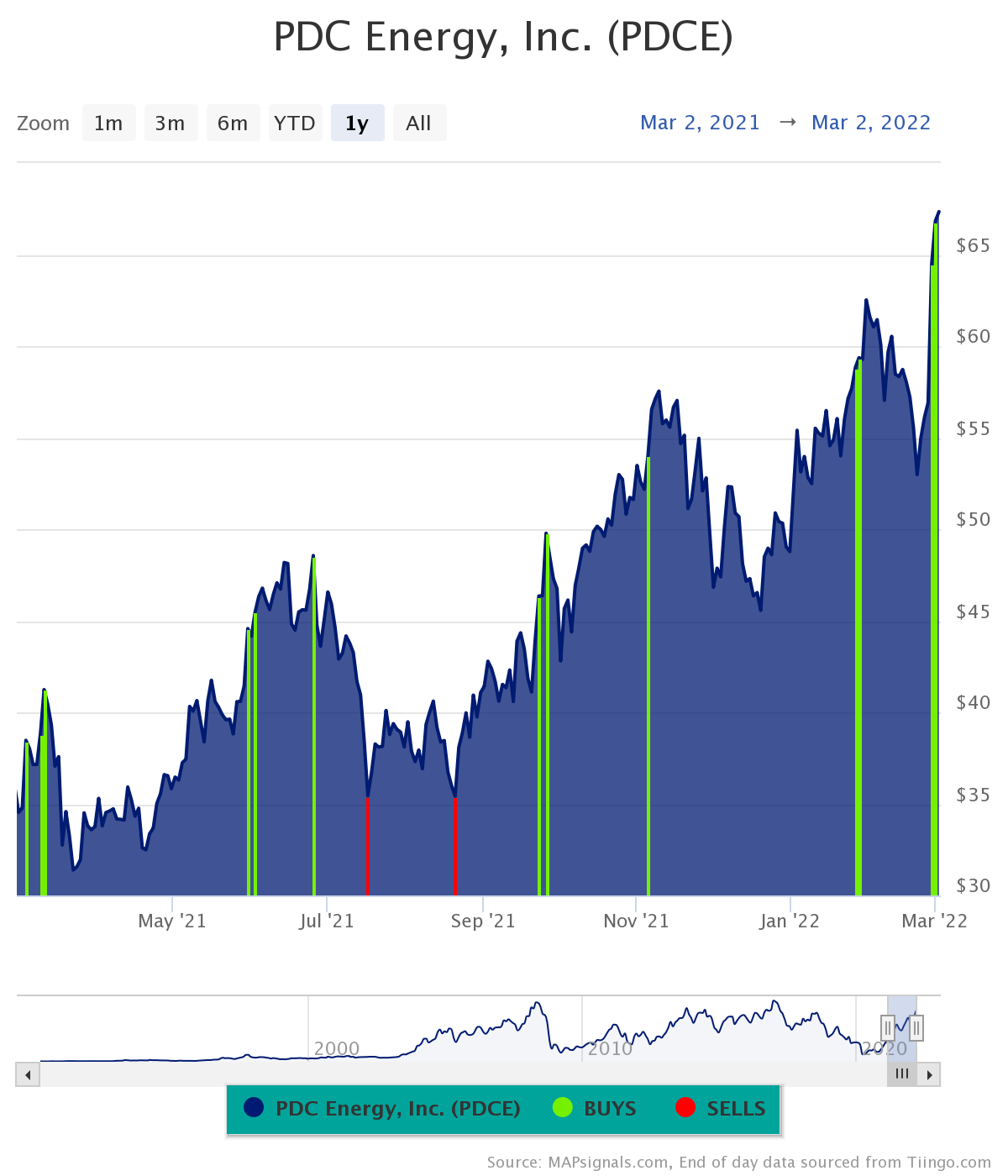
Task: Edit the end date Mar 2, 2022
Action: (x=871, y=123)
